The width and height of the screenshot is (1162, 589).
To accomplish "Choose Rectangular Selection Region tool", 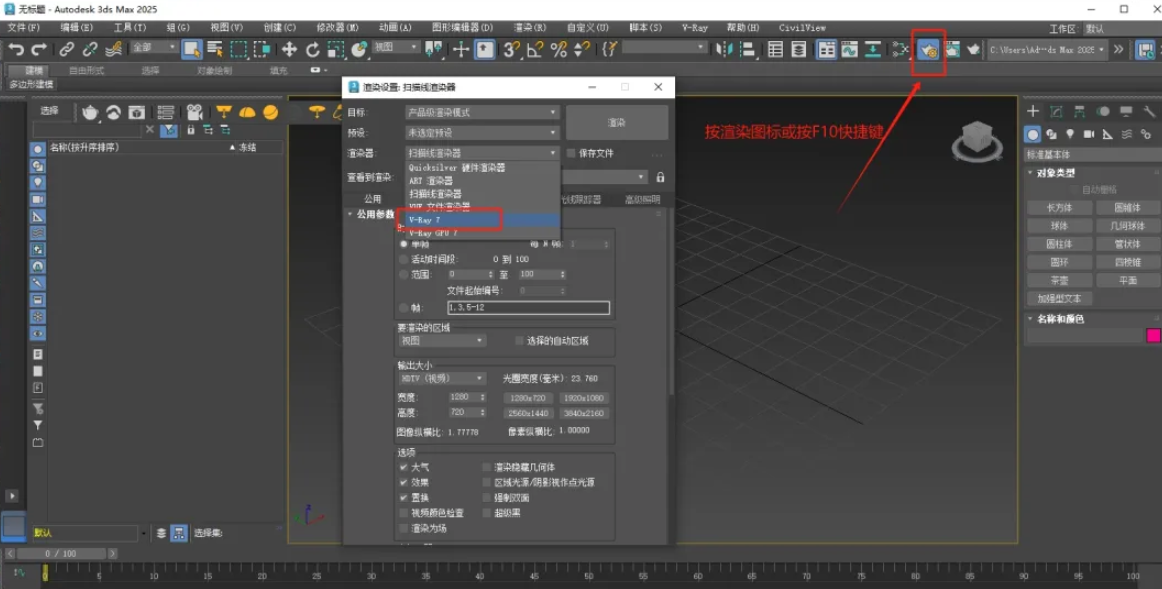I will click(239, 49).
